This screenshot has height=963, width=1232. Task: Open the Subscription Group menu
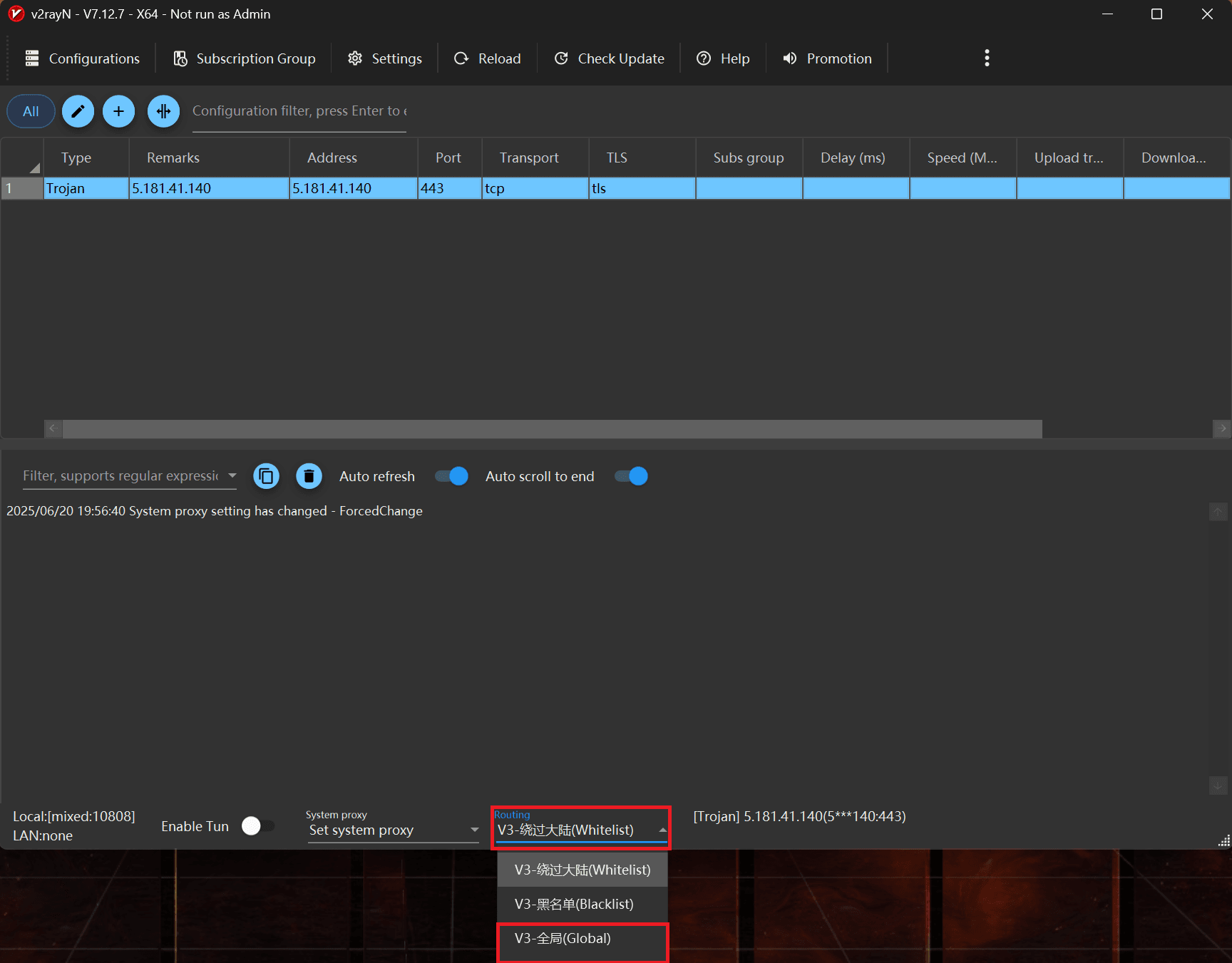tap(244, 58)
